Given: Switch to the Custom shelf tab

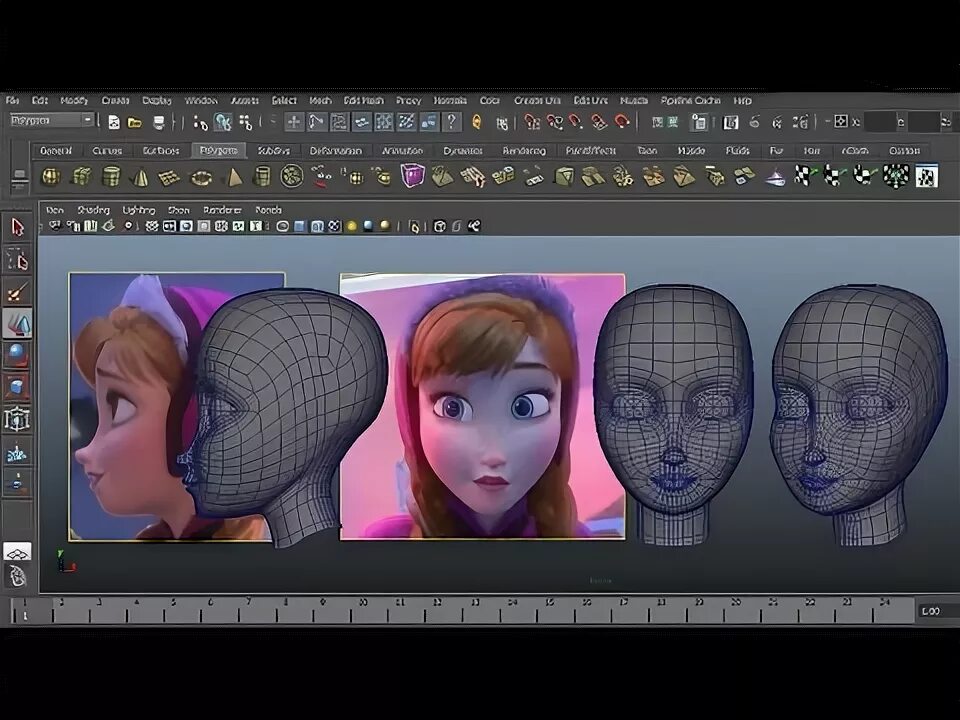Looking at the screenshot, I should tap(904, 151).
